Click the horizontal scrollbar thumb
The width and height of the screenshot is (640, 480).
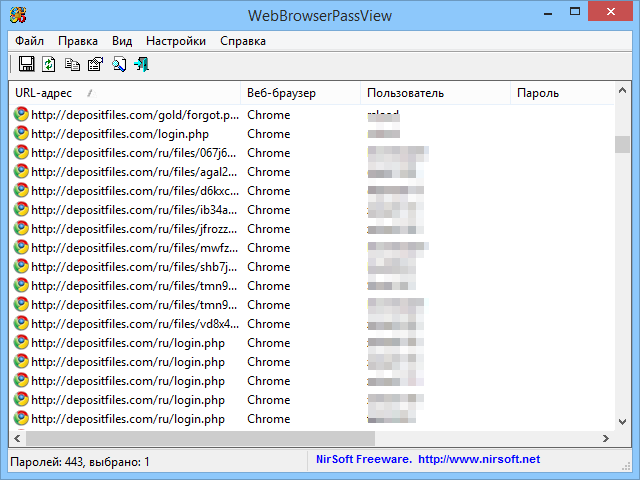(200, 438)
